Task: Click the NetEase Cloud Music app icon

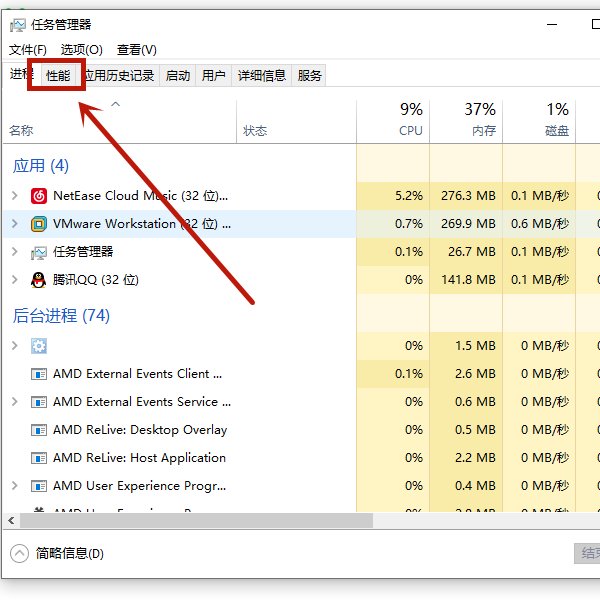Action: (x=39, y=196)
